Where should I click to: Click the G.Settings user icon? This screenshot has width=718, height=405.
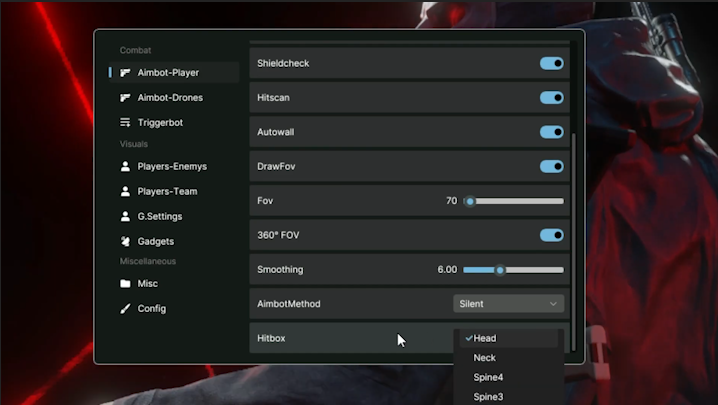pyautogui.click(x=126, y=216)
